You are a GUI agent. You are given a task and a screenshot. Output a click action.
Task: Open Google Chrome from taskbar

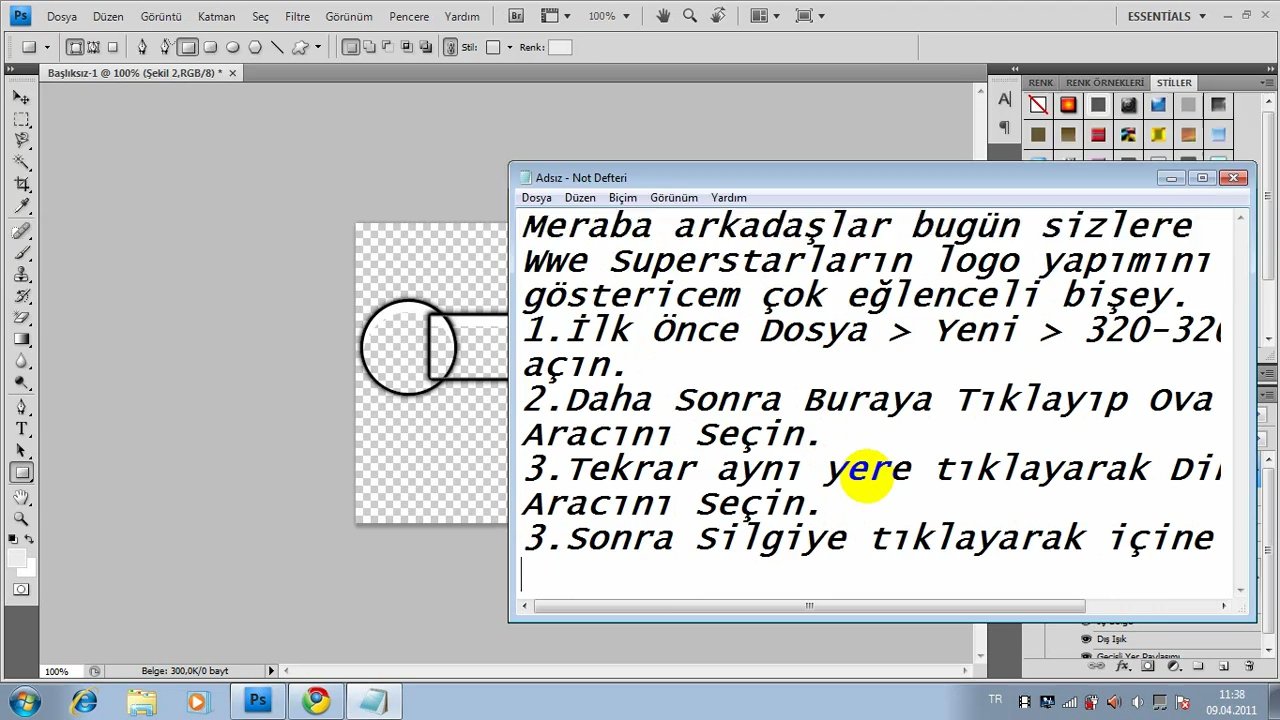(317, 701)
